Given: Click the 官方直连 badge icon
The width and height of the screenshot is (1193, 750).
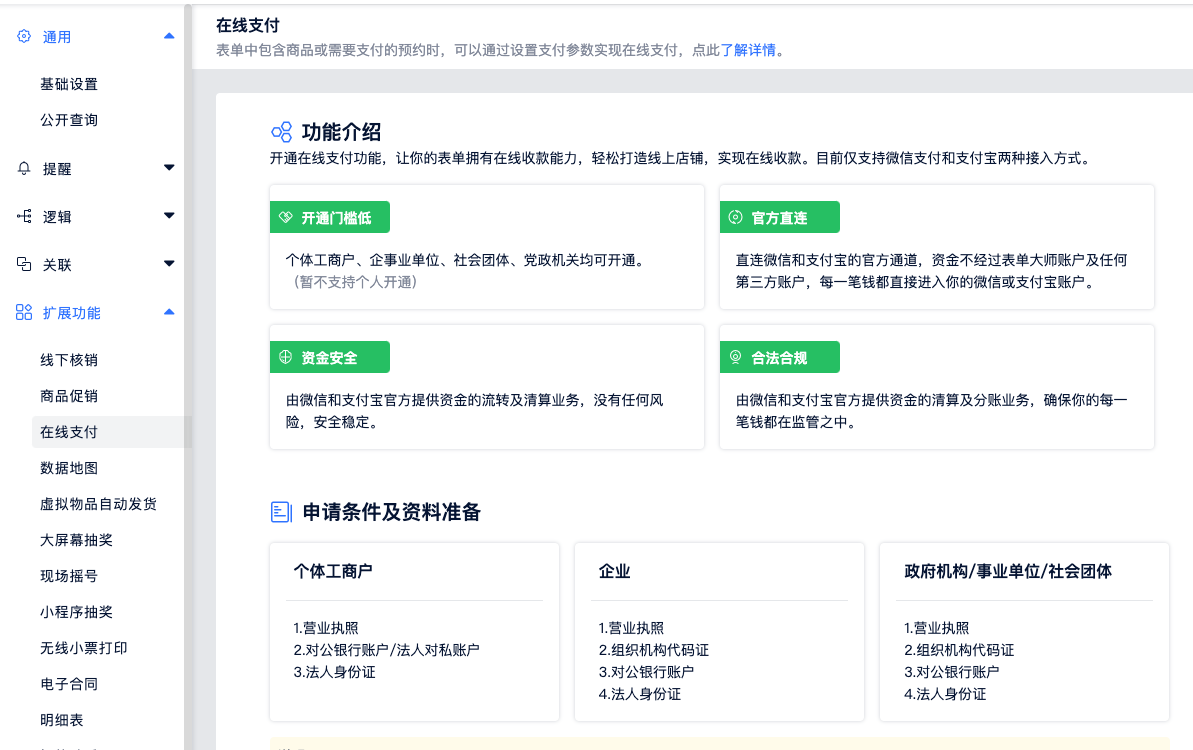Looking at the screenshot, I should (735, 217).
